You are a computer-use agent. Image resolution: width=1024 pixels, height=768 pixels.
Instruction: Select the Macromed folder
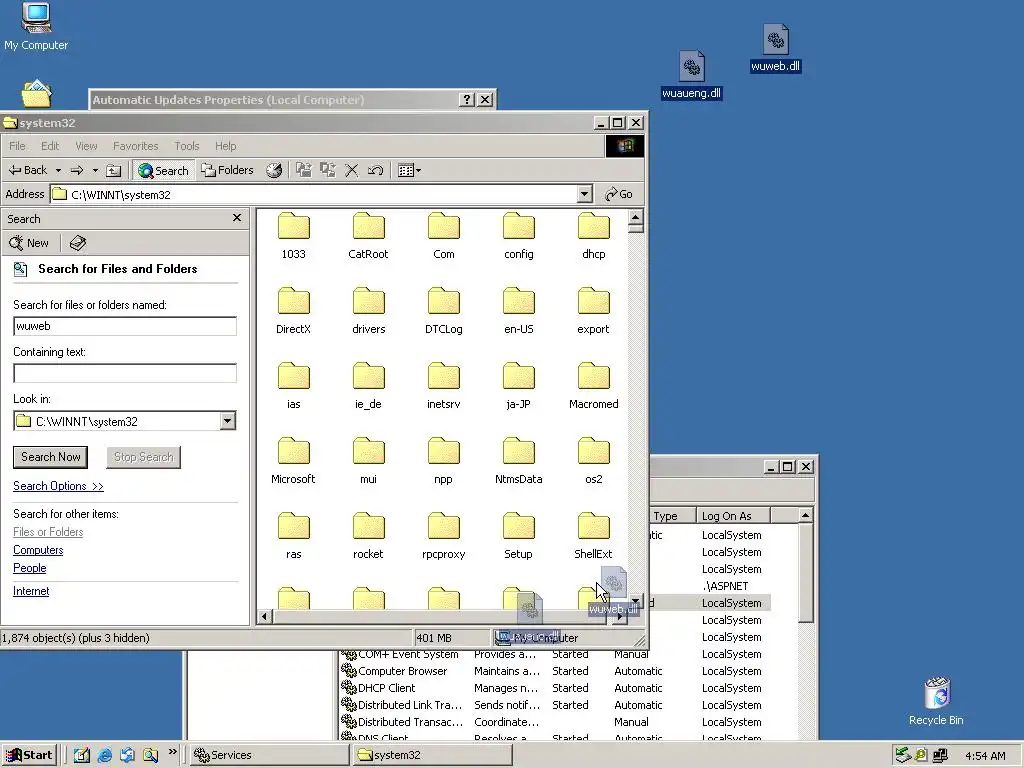[594, 386]
